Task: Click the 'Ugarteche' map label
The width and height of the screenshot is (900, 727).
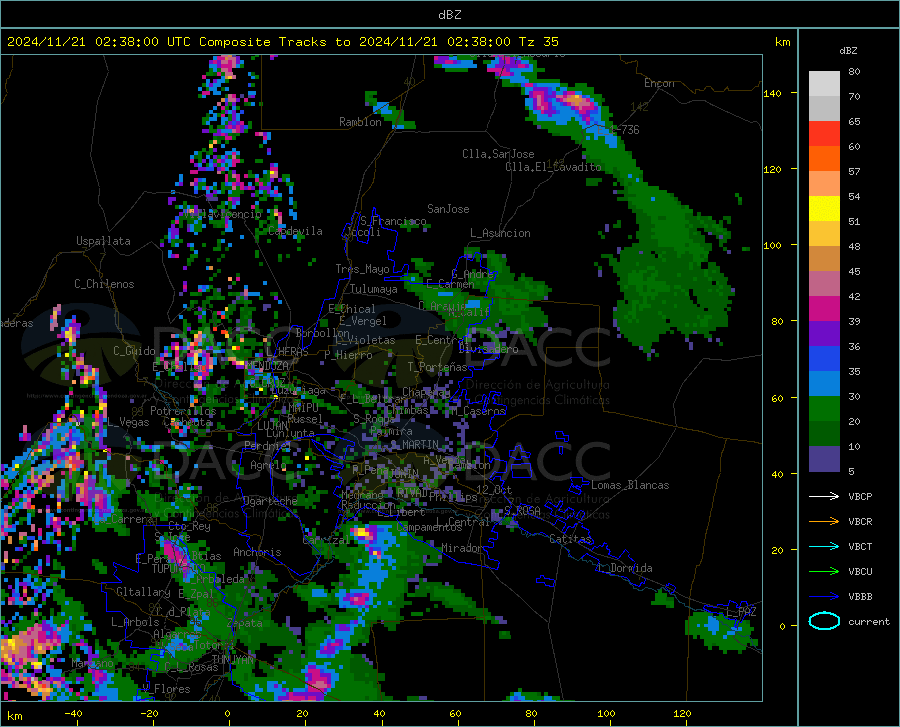Action: point(270,501)
